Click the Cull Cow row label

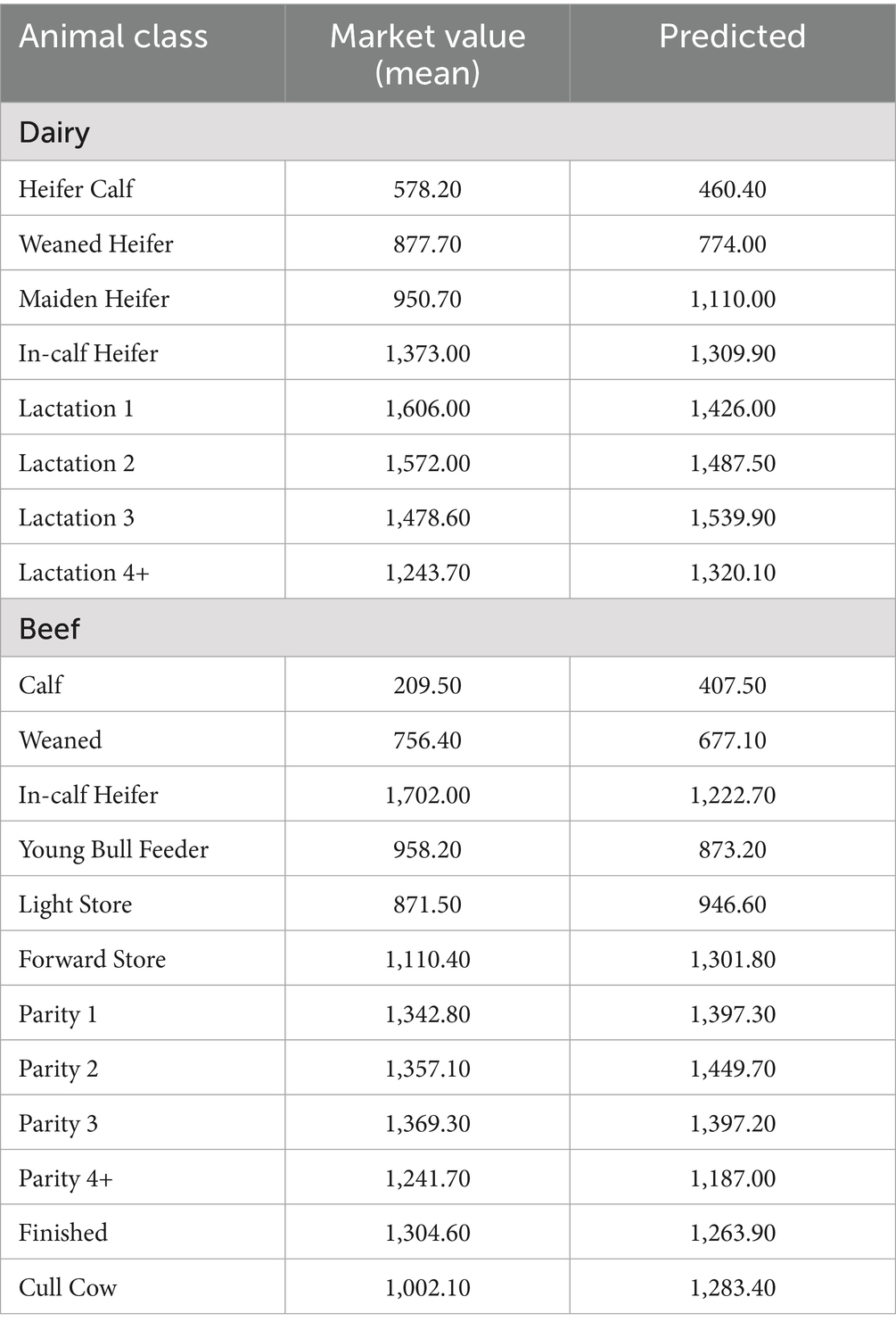point(68,1287)
